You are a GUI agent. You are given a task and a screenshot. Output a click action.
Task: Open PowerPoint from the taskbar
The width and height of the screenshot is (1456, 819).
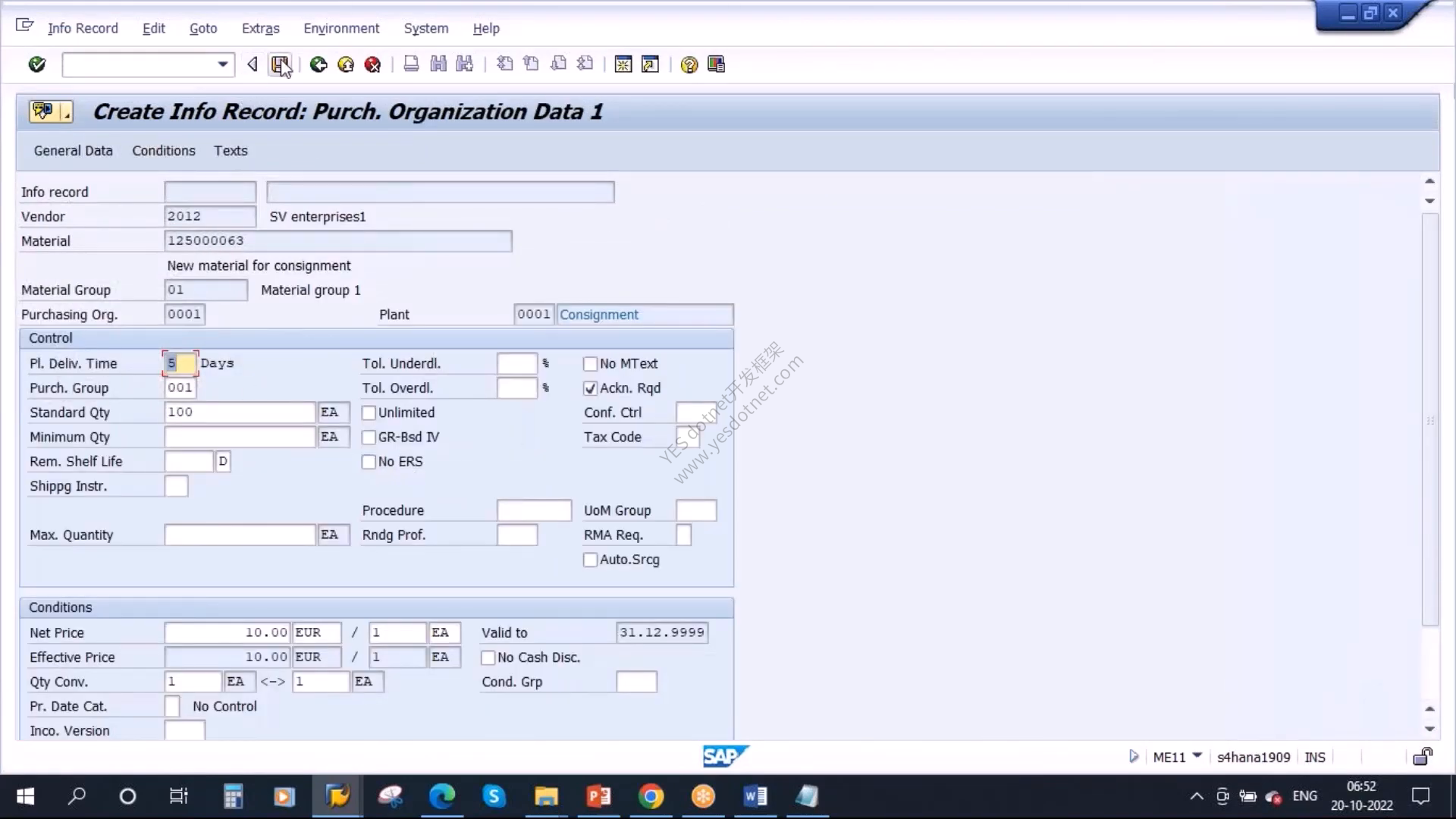click(599, 796)
